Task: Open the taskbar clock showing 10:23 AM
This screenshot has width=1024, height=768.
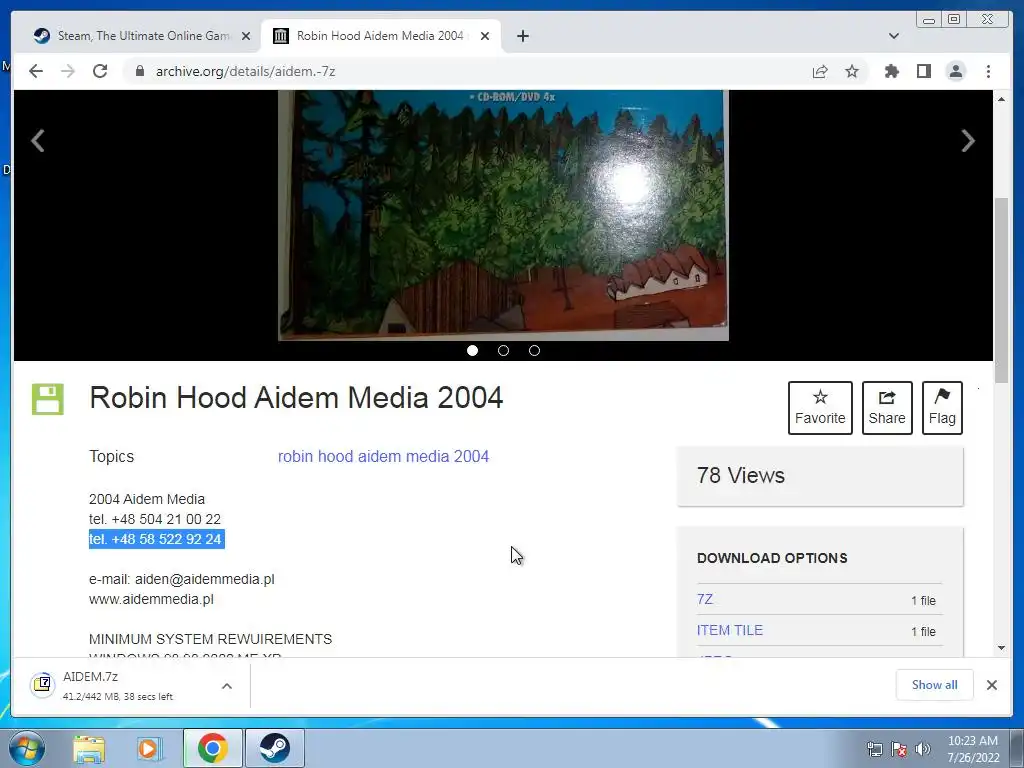Action: tap(973, 749)
